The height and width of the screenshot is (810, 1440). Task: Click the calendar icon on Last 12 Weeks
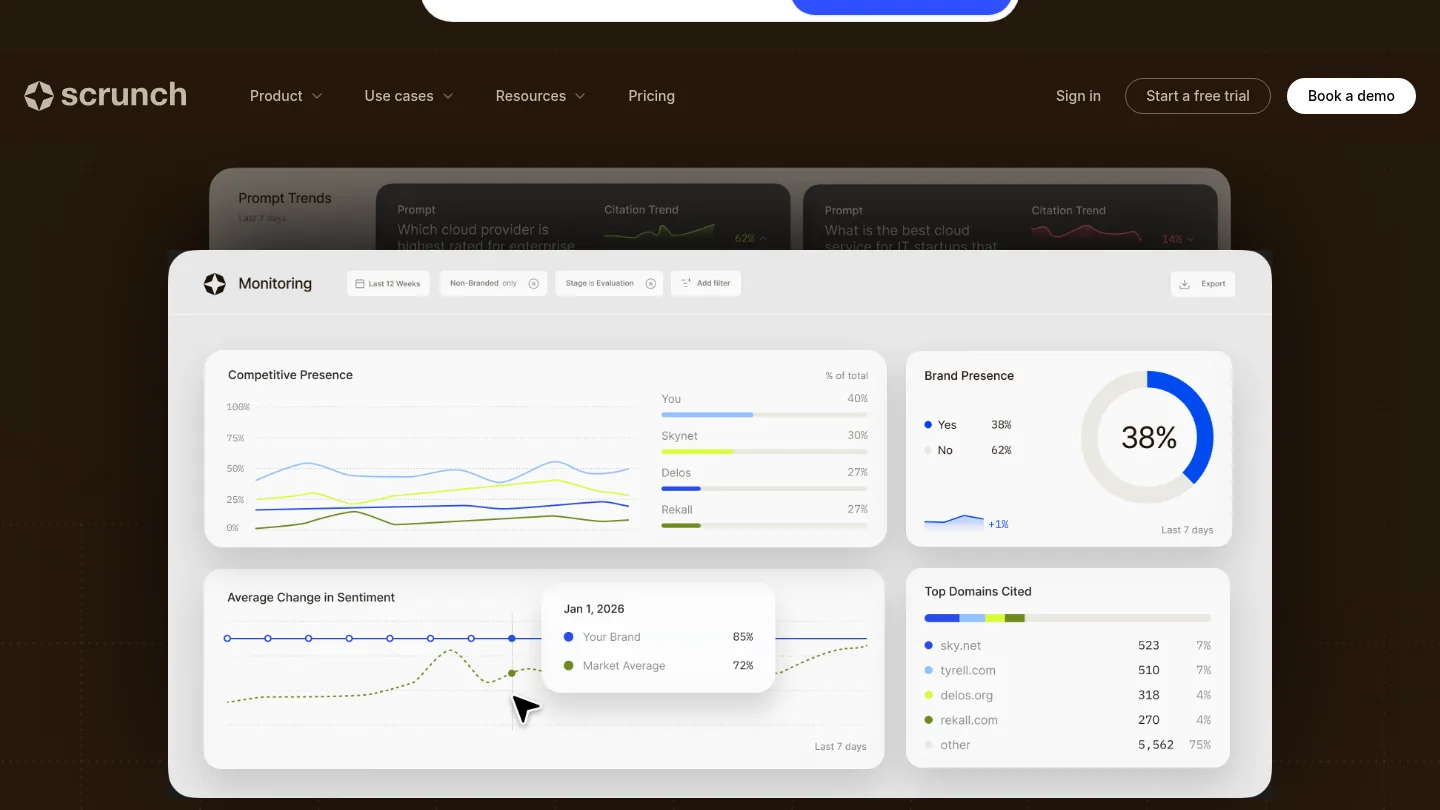pyautogui.click(x=360, y=284)
